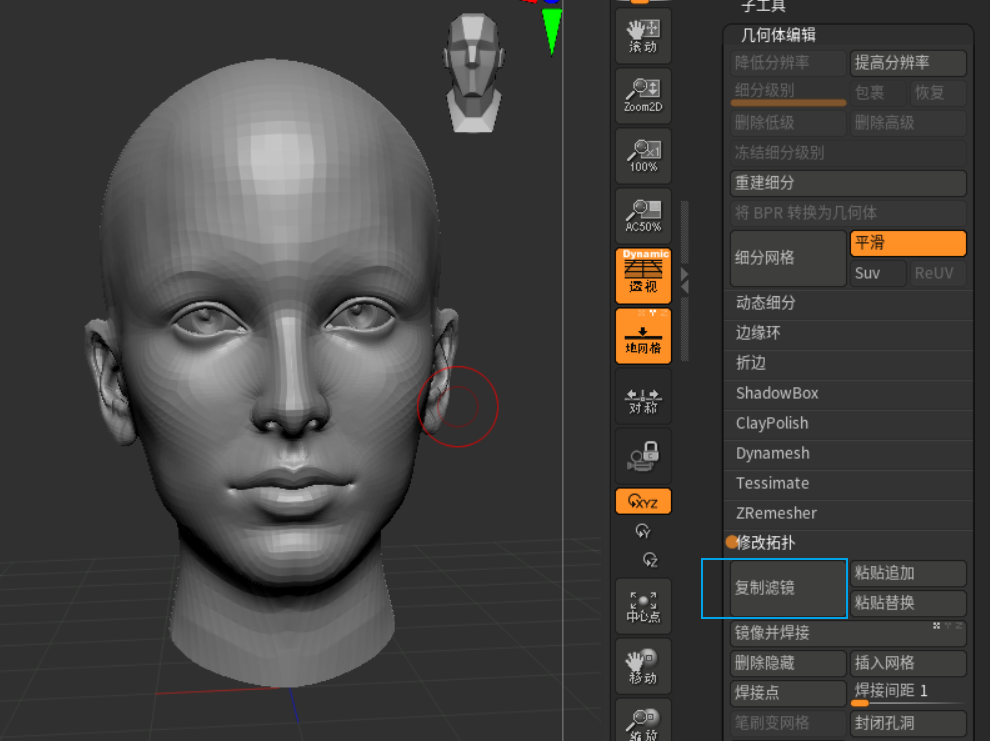
Task: Set view to 100% actual size
Action: 643,156
